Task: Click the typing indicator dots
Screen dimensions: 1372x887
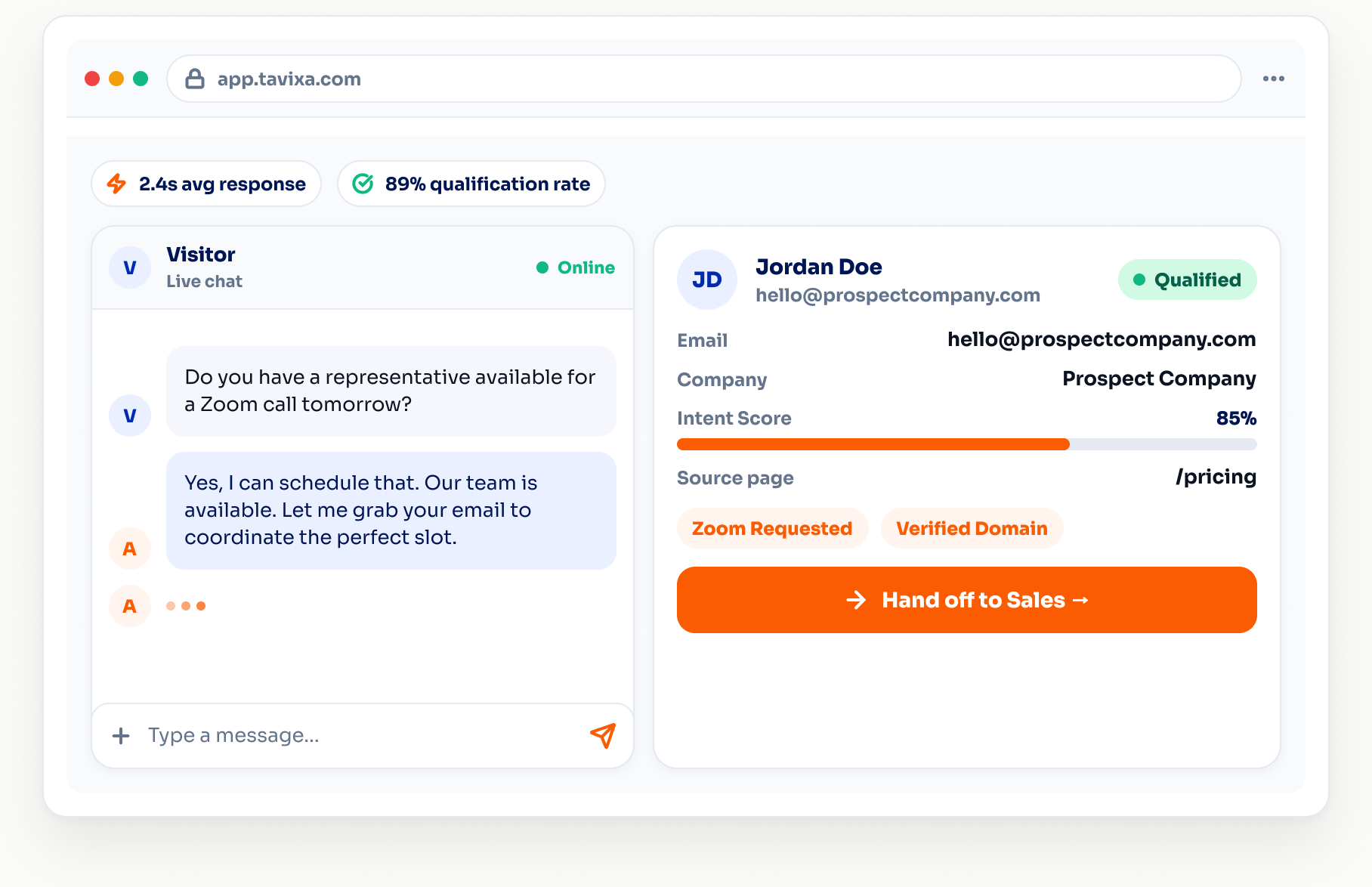Action: point(186,606)
